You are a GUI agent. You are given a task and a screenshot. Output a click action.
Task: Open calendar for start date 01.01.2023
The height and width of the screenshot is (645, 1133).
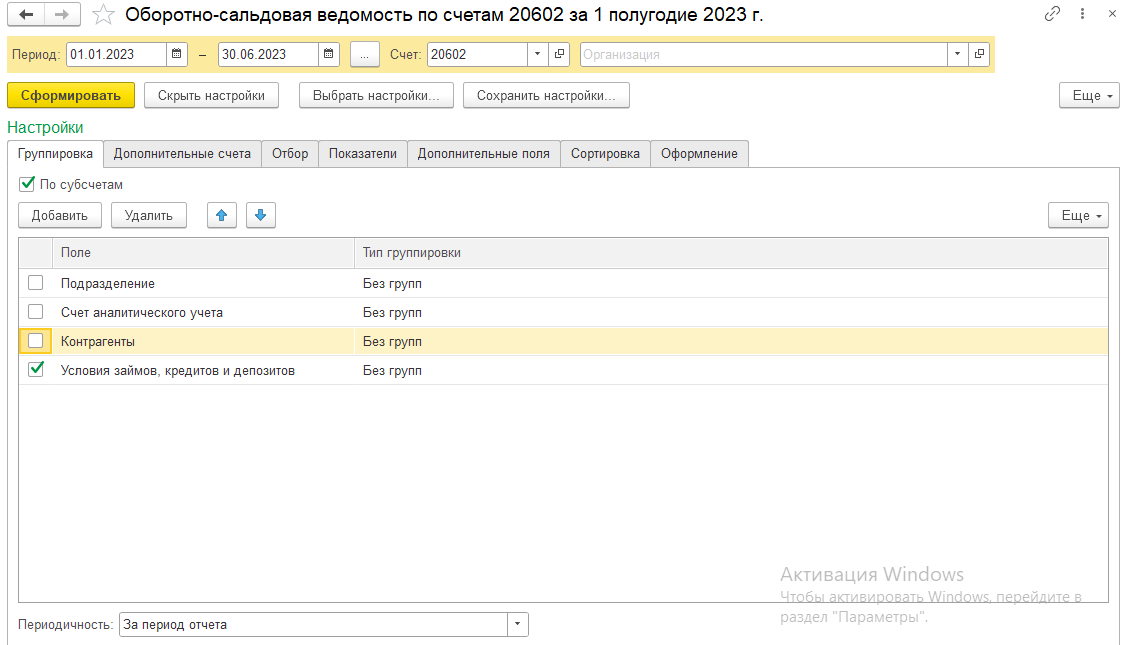pos(176,55)
